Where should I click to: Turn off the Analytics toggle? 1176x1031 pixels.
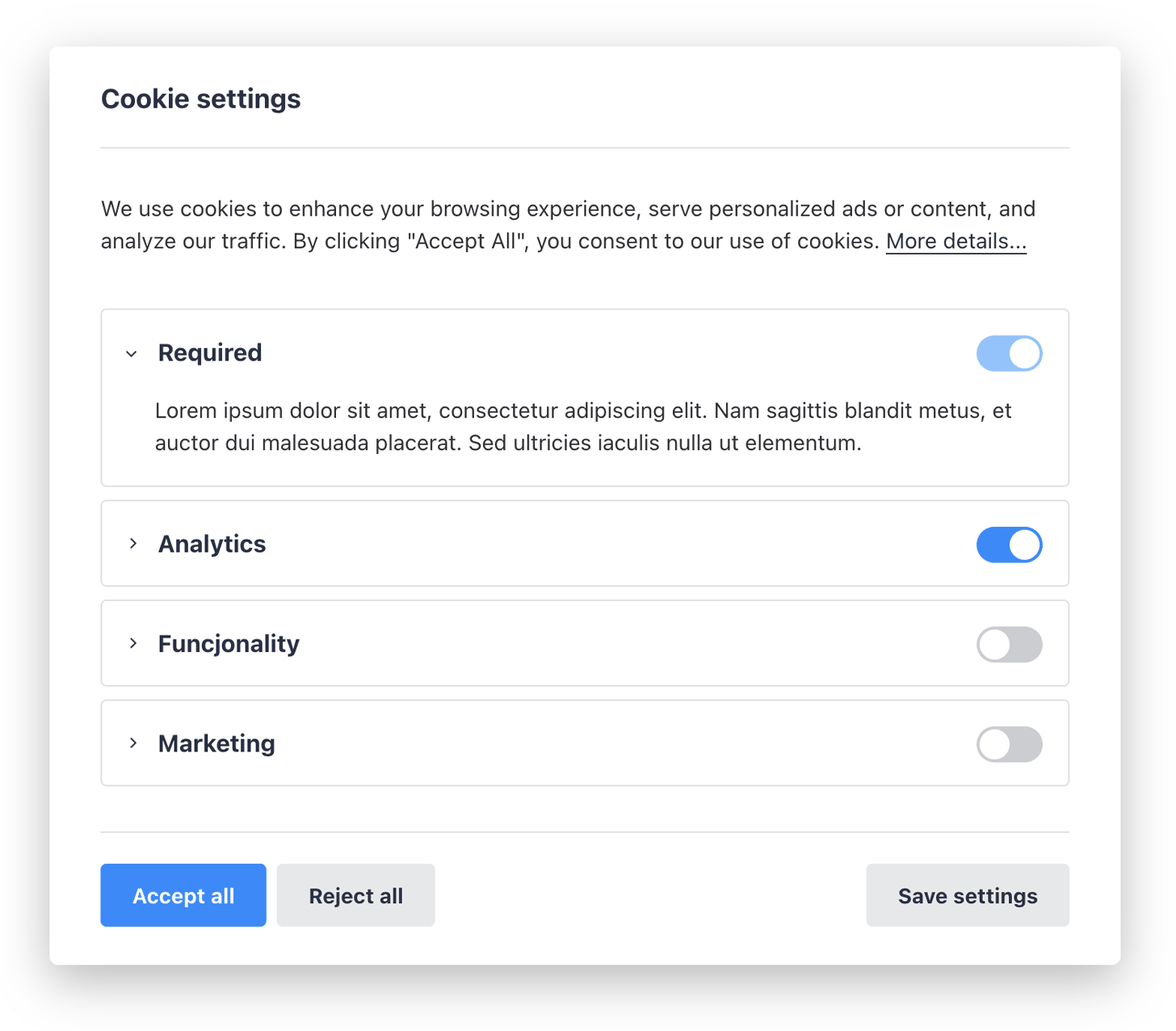[x=1009, y=545]
